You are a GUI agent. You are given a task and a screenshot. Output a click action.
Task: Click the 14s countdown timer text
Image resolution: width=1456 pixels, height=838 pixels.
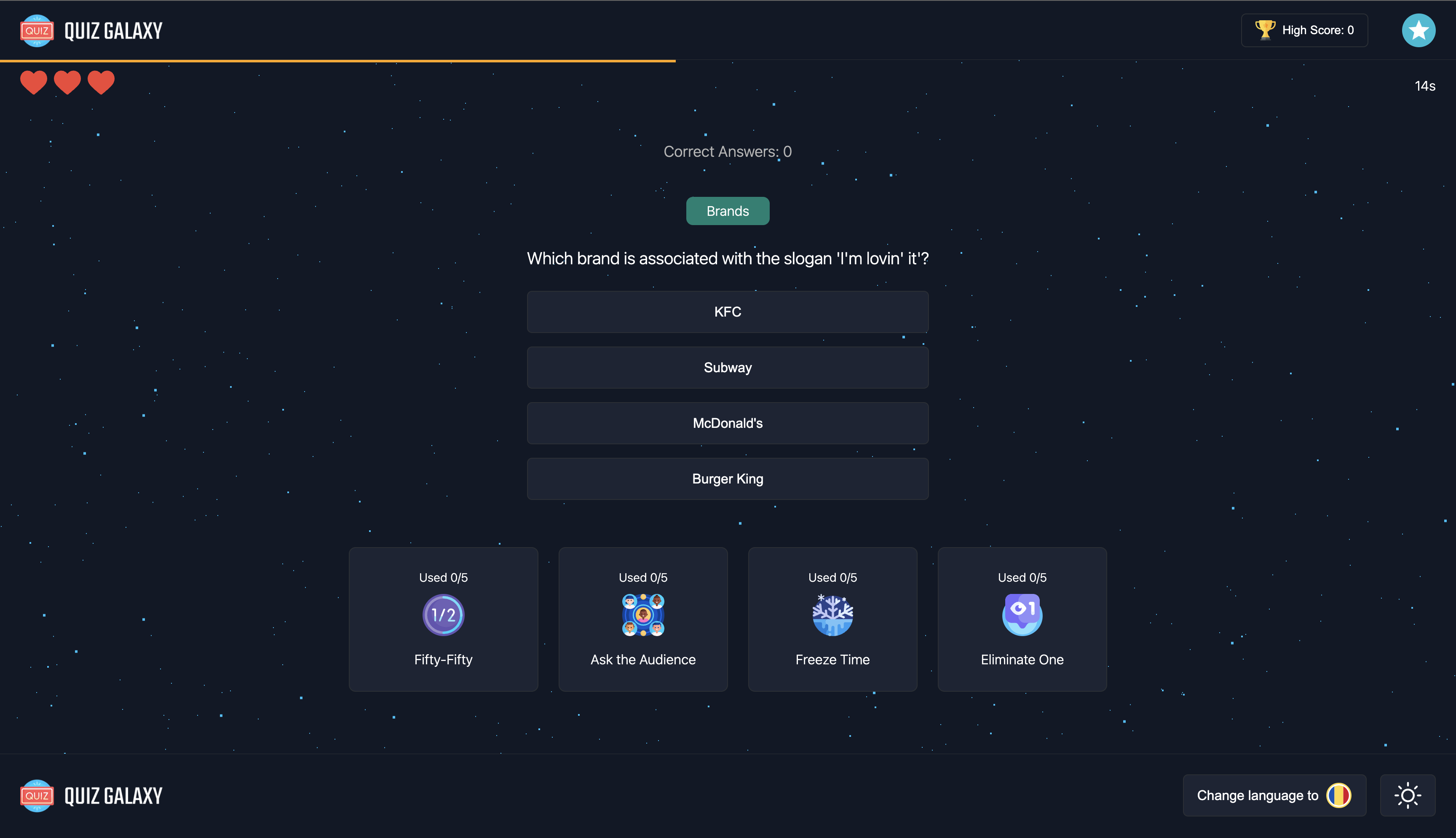coord(1424,86)
